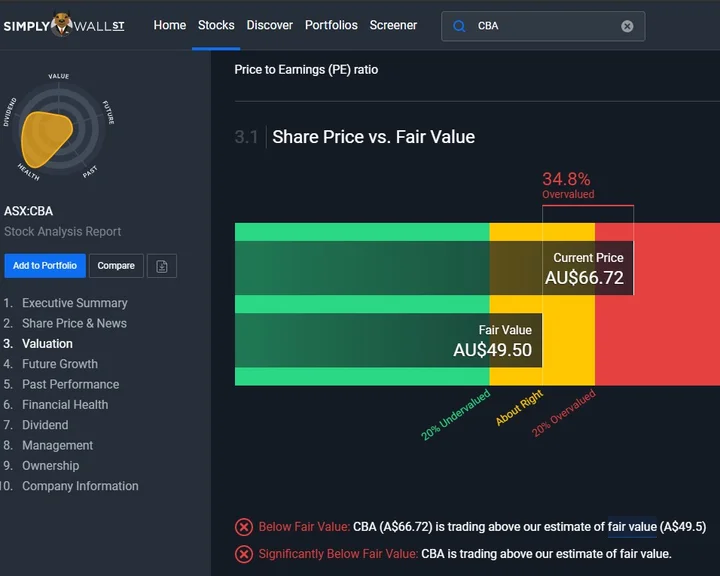The image size is (720, 576).
Task: Open the Financial Health section
Action: [65, 405]
